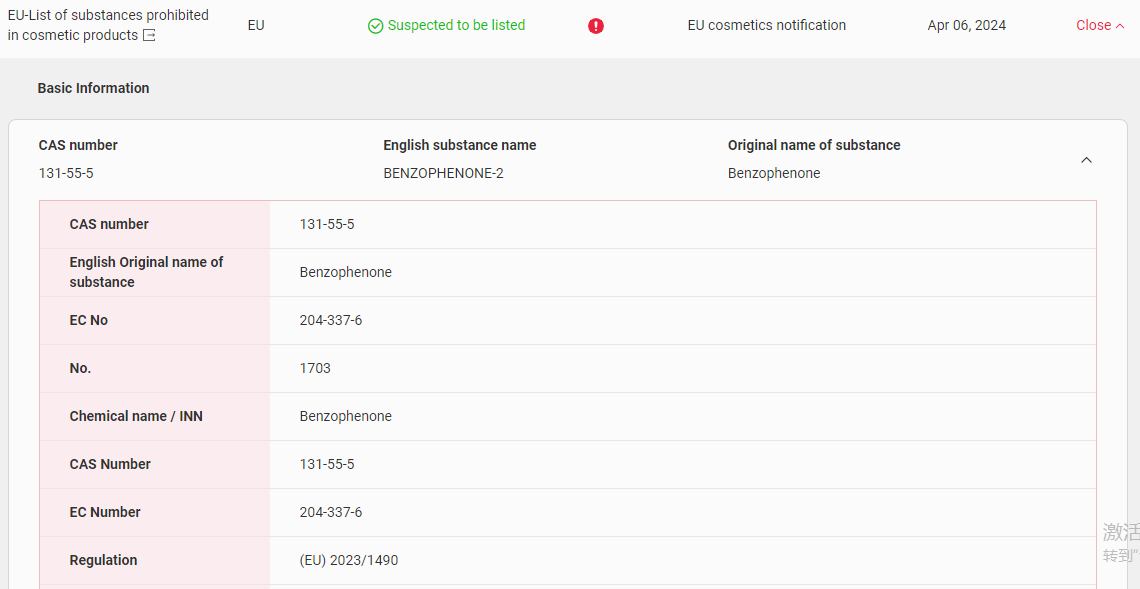Click the EC Number row label
Screen dimensions: 1140x589
point(105,512)
